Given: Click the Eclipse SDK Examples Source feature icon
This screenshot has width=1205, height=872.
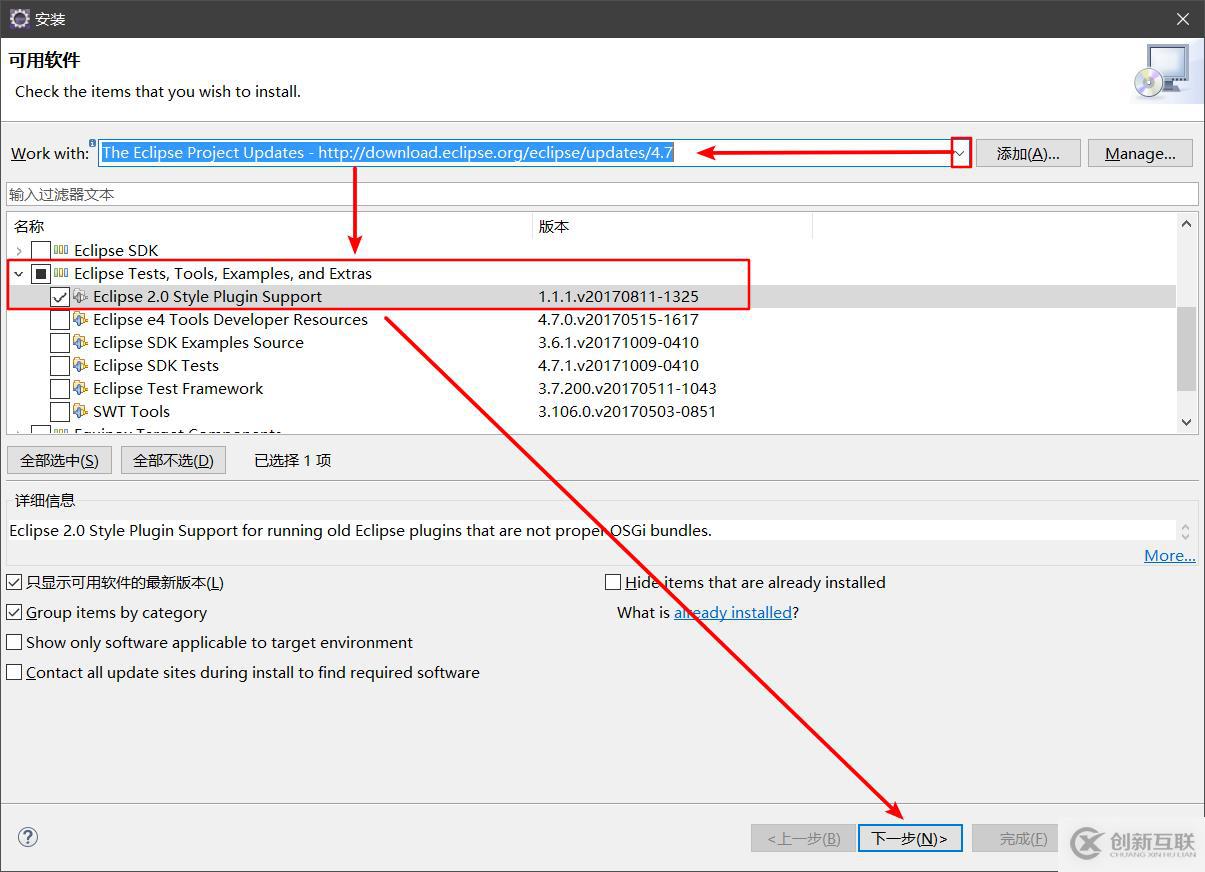Looking at the screenshot, I should pyautogui.click(x=81, y=342).
